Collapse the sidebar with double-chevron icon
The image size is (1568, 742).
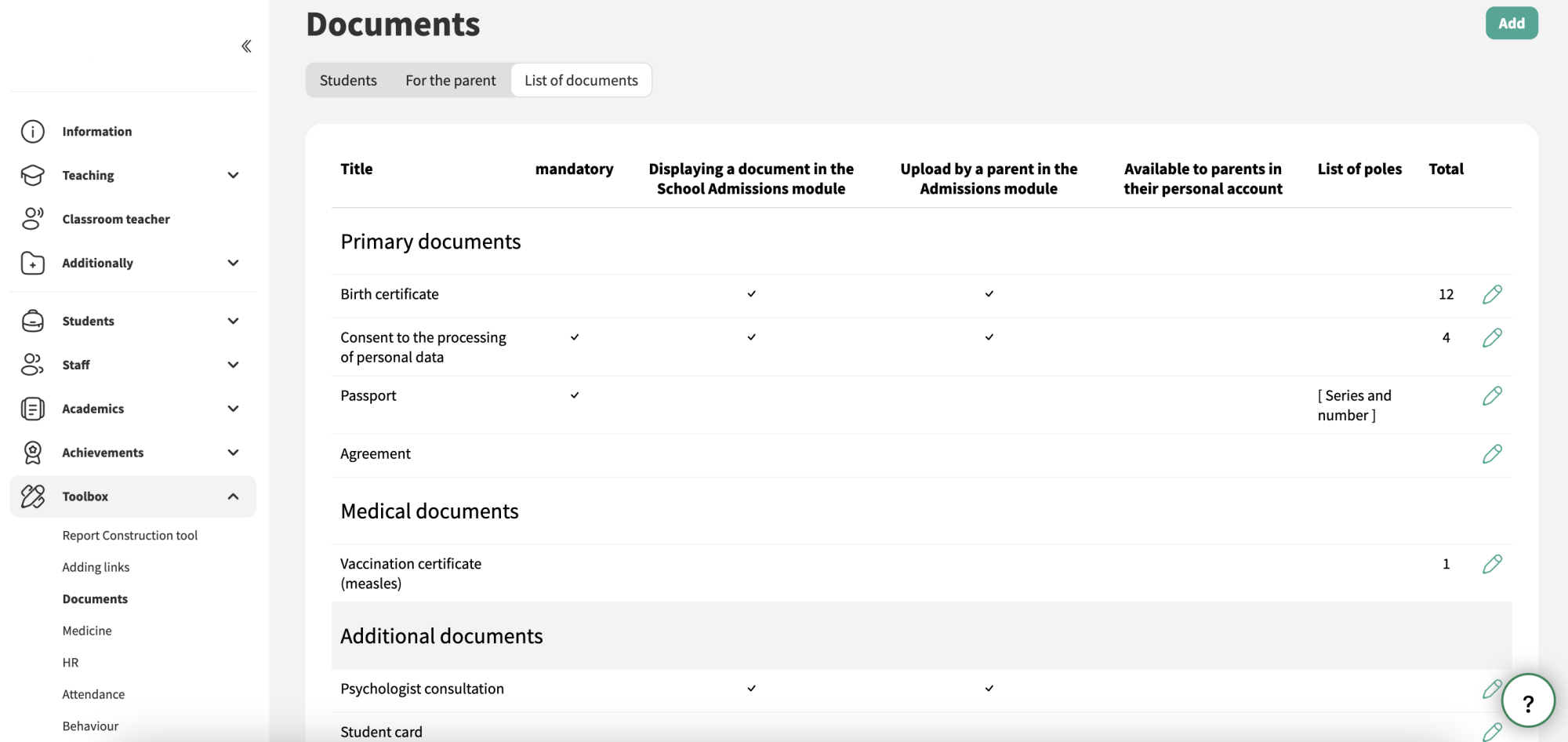[x=246, y=46]
